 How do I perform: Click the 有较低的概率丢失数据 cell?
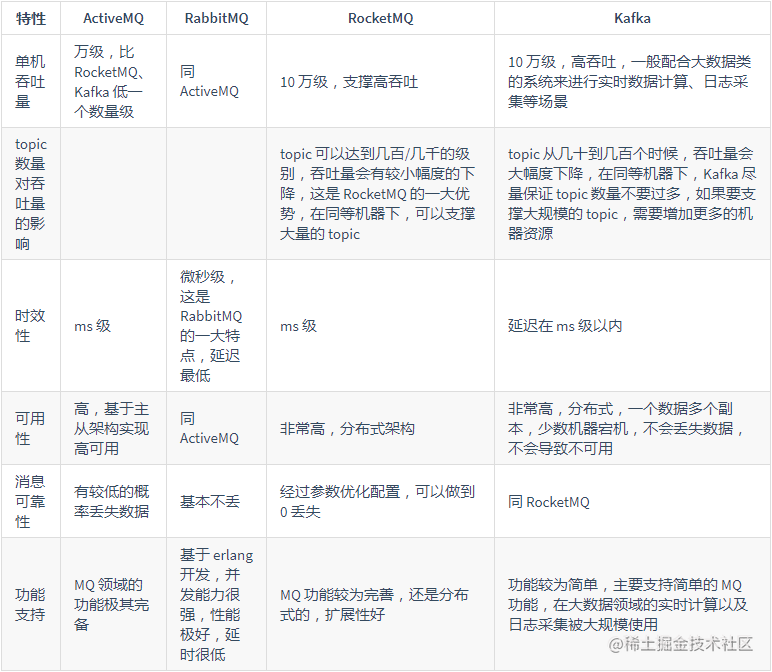(113, 501)
